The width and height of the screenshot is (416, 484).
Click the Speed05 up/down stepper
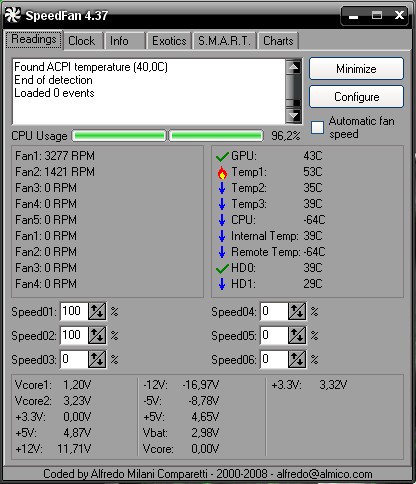pos(297,335)
